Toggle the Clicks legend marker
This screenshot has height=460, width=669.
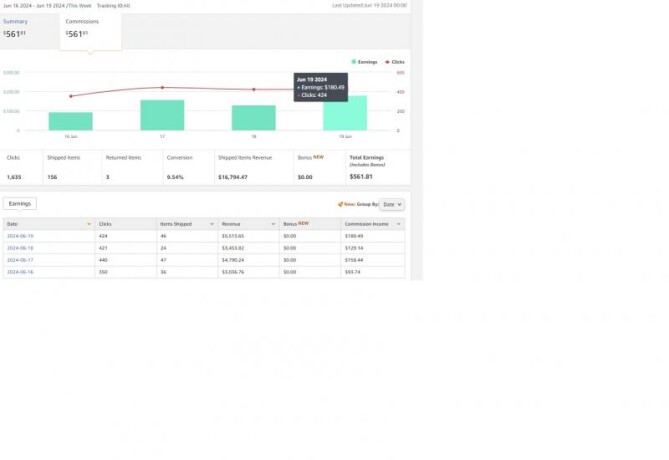click(x=387, y=62)
